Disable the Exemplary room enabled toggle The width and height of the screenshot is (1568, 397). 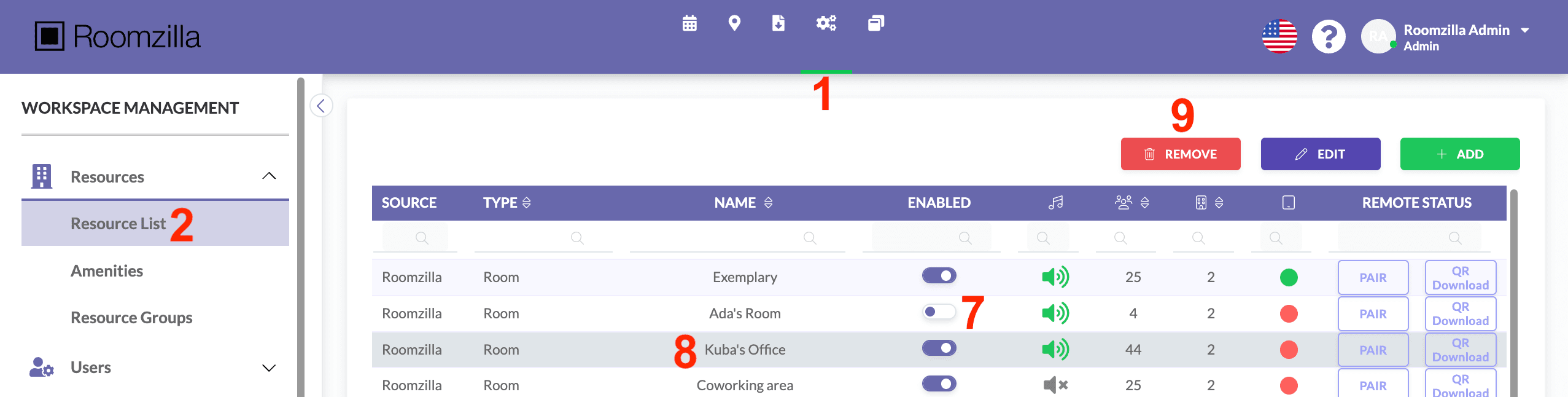[x=939, y=276]
